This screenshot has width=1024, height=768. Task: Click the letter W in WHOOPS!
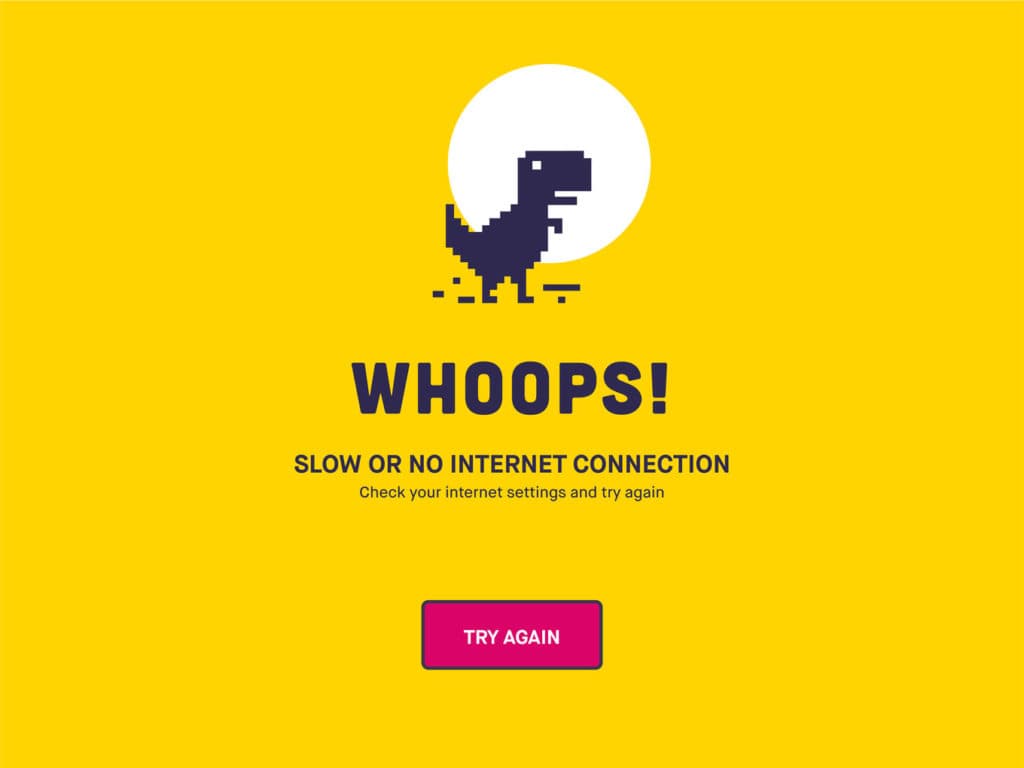(379, 389)
